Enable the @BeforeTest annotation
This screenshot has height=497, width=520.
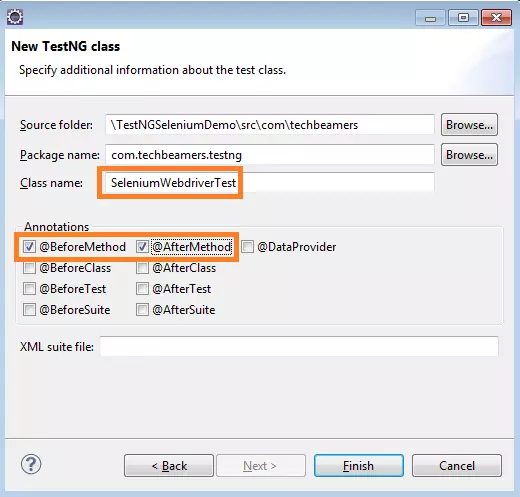coord(29,289)
